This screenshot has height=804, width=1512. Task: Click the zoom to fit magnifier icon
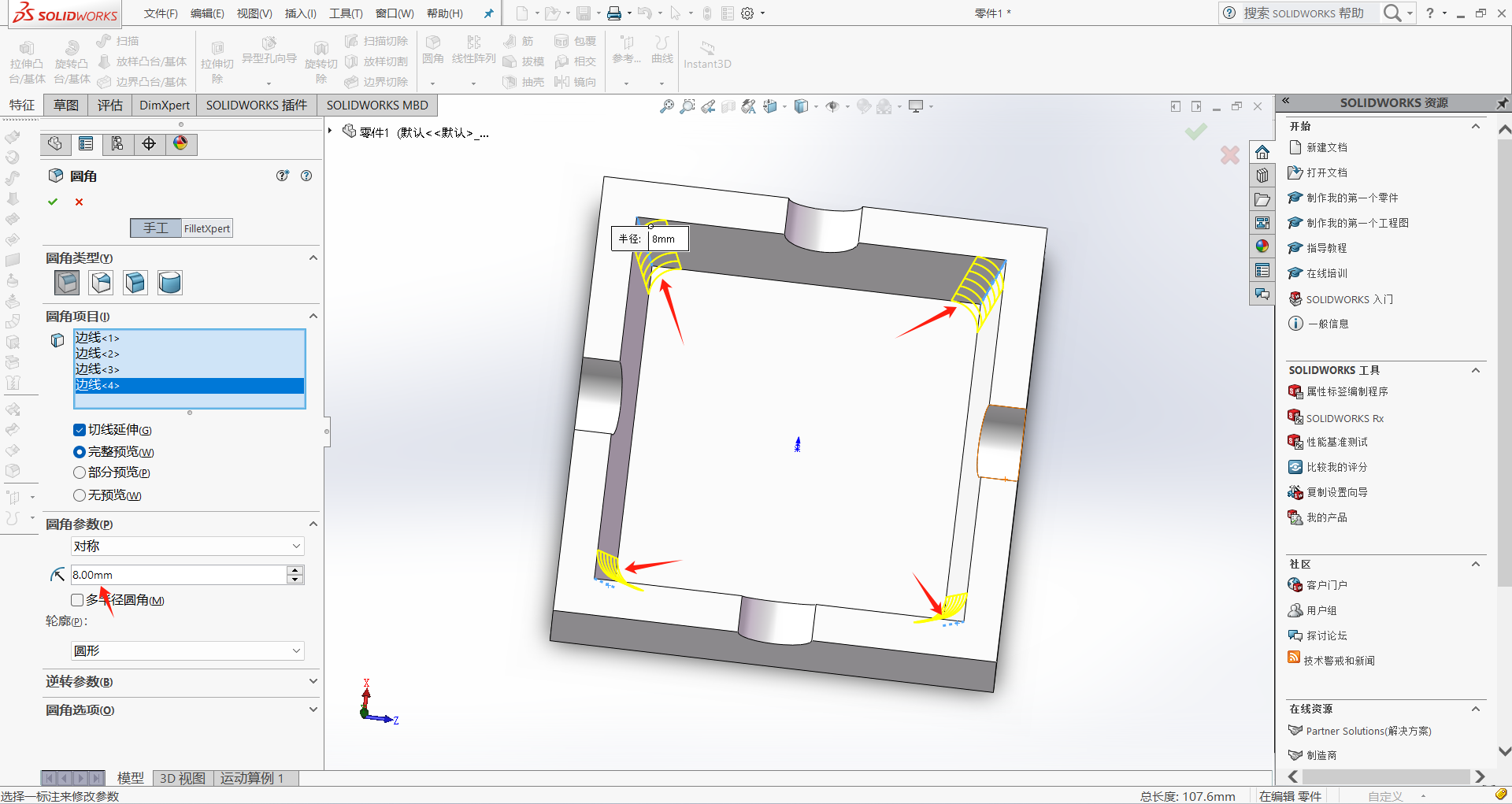666,106
